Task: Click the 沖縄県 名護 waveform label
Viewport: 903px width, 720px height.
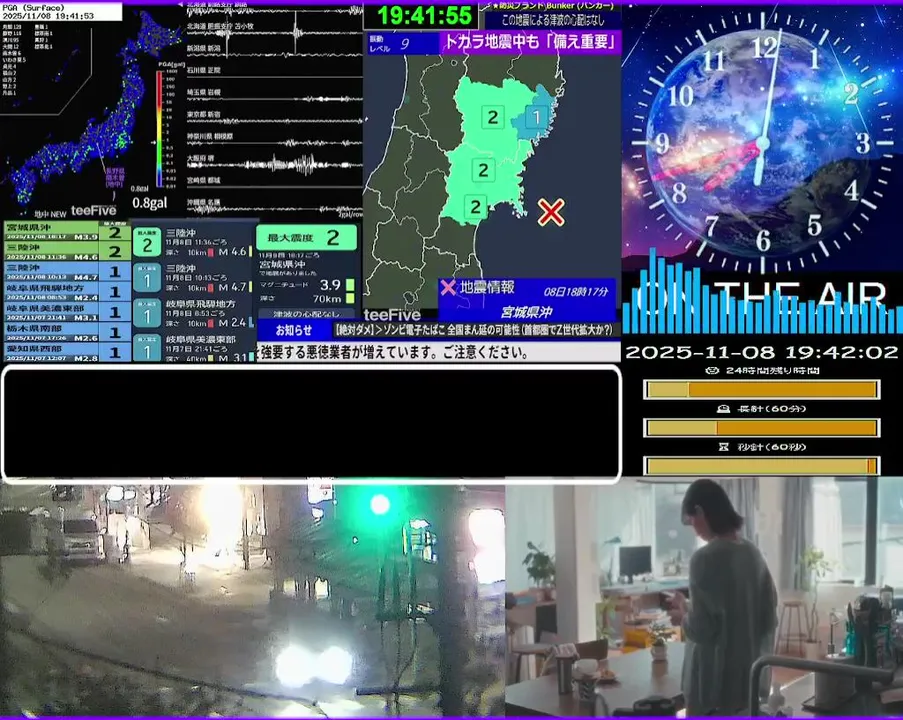Action: (x=203, y=203)
